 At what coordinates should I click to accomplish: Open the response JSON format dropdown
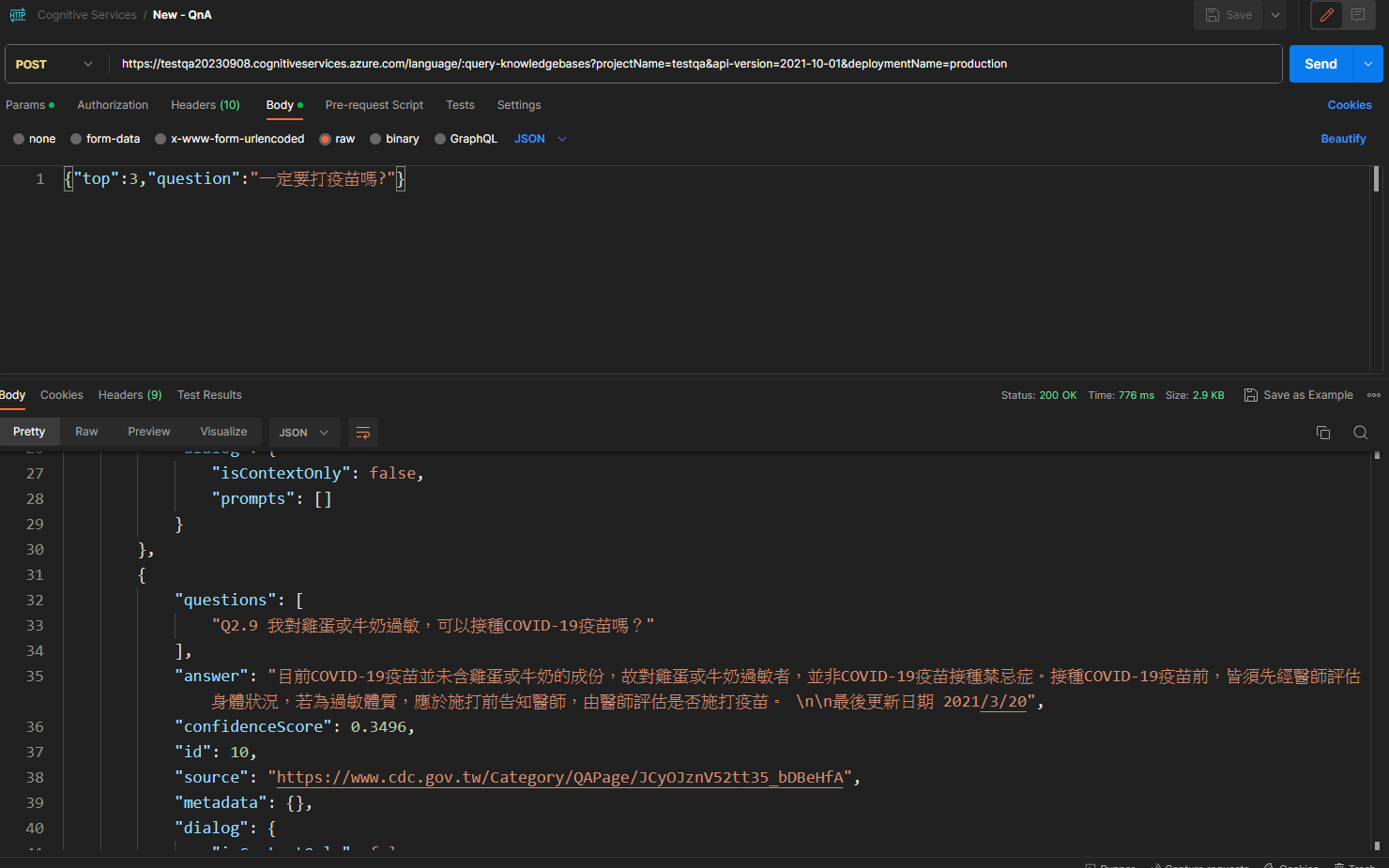tap(304, 433)
